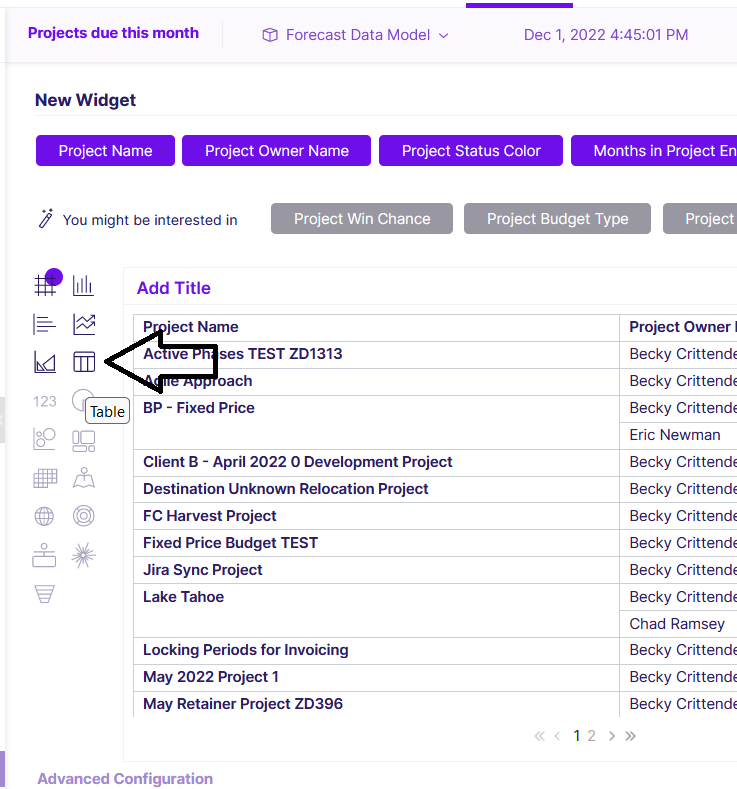
Task: Select the horizontal bar chart icon
Action: click(x=45, y=324)
